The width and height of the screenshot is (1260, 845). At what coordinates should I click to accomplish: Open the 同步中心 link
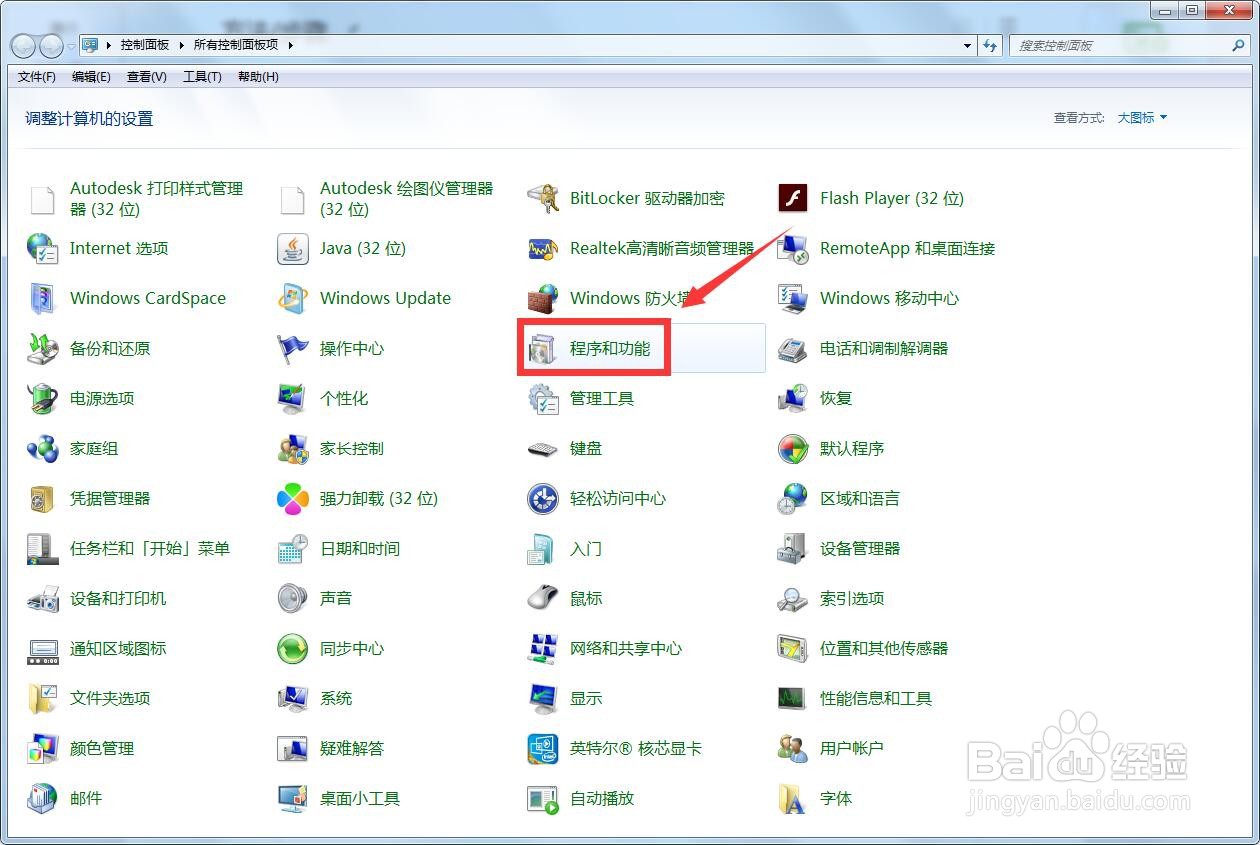(352, 648)
